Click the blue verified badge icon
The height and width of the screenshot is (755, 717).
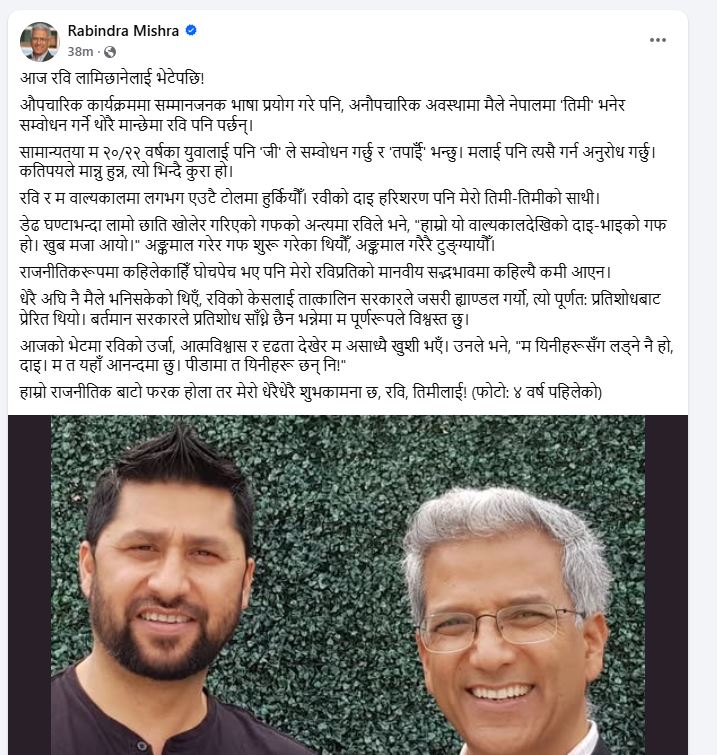click(191, 30)
